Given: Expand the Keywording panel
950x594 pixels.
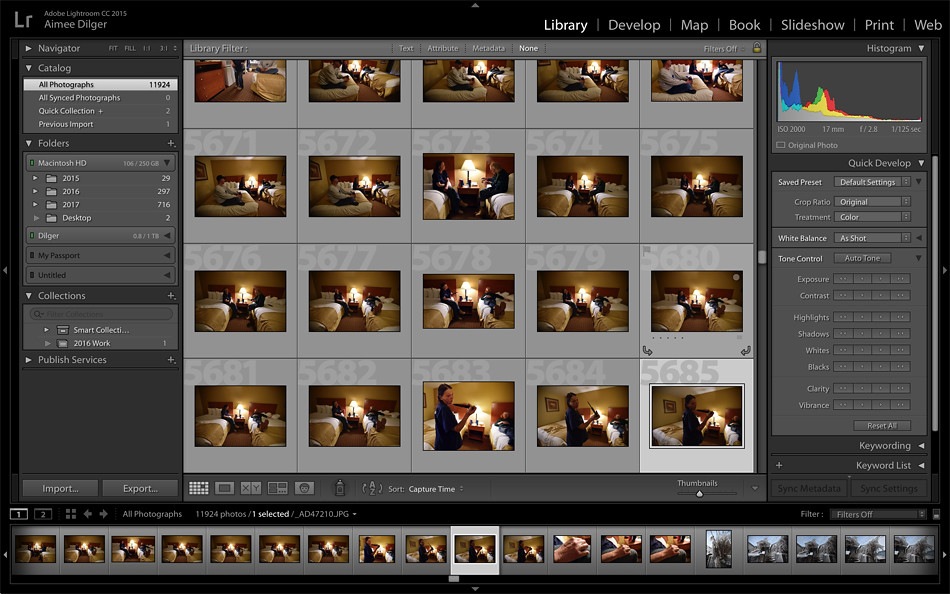Looking at the screenshot, I should (922, 446).
